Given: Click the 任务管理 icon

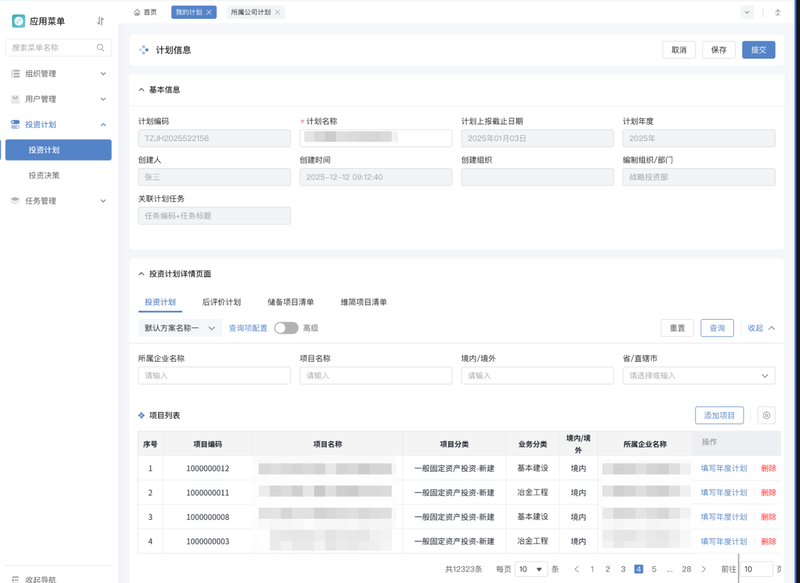Looking at the screenshot, I should click(x=15, y=201).
